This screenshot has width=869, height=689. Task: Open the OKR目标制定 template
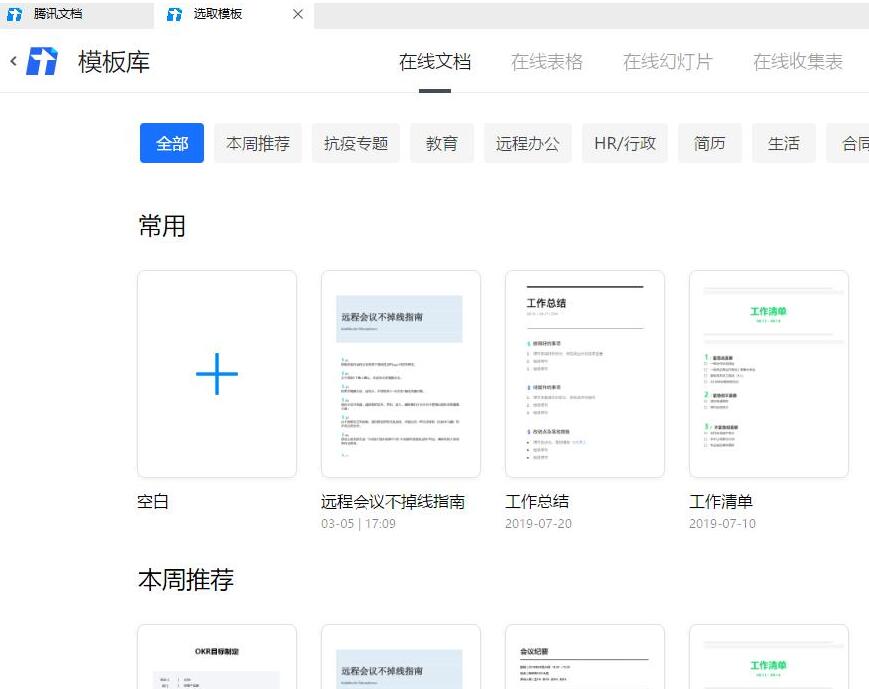point(216,660)
